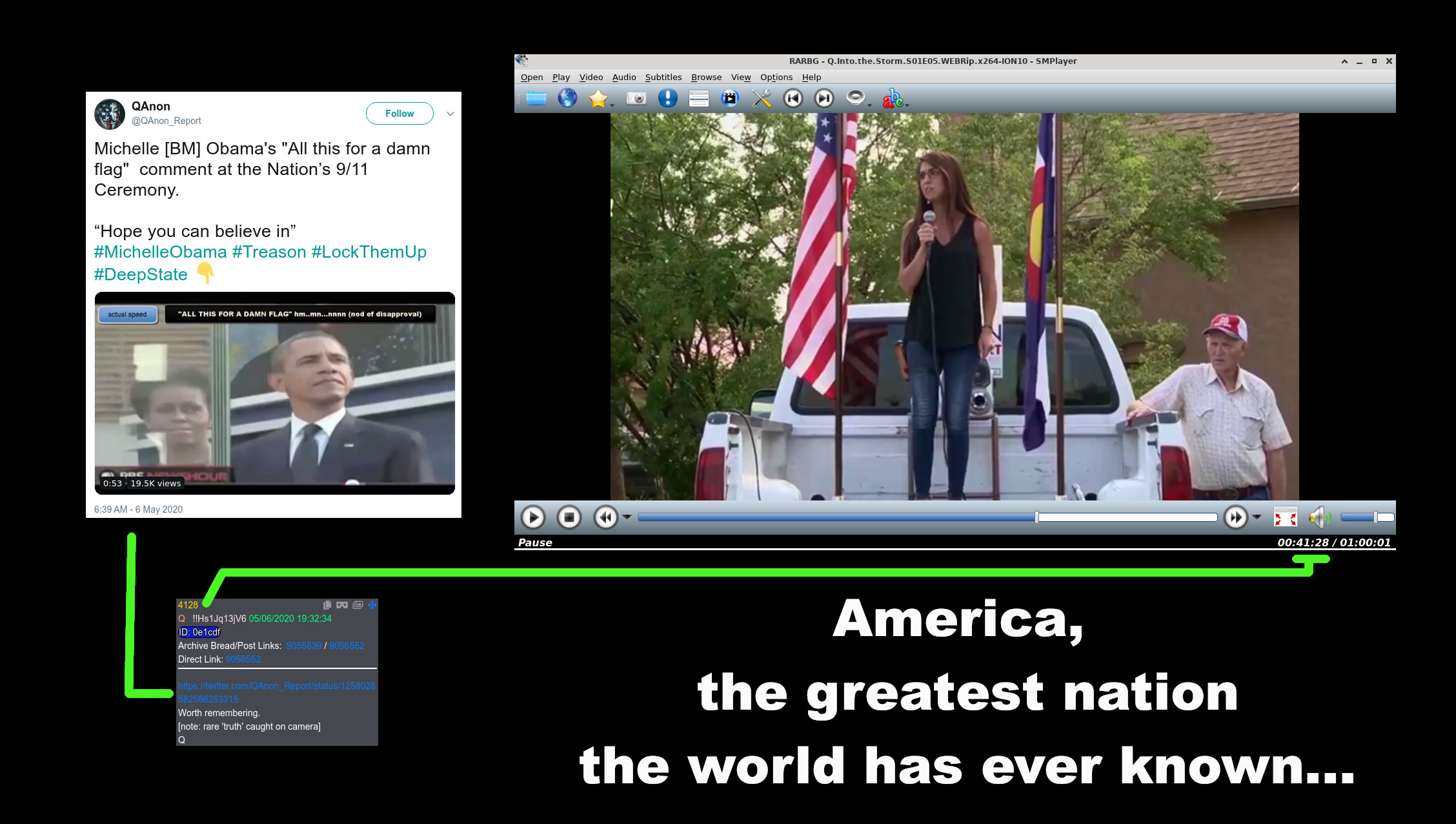The image size is (1456, 824).
Task: Click the #MichelleObama hashtag
Action: [161, 252]
